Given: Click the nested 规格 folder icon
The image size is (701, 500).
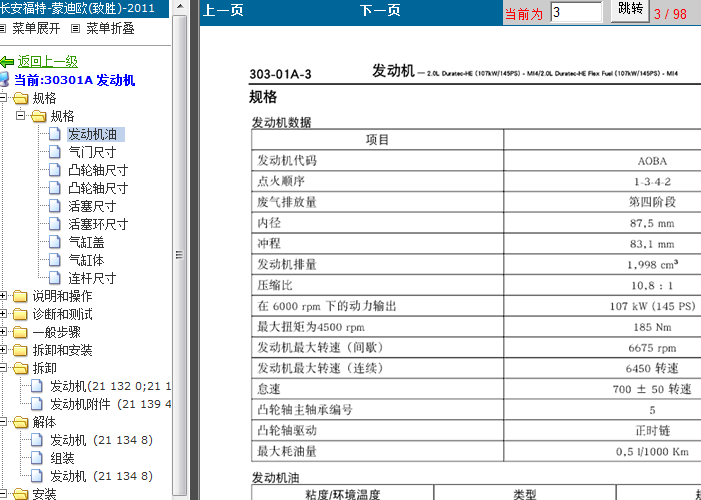Looking at the screenshot, I should [38, 116].
